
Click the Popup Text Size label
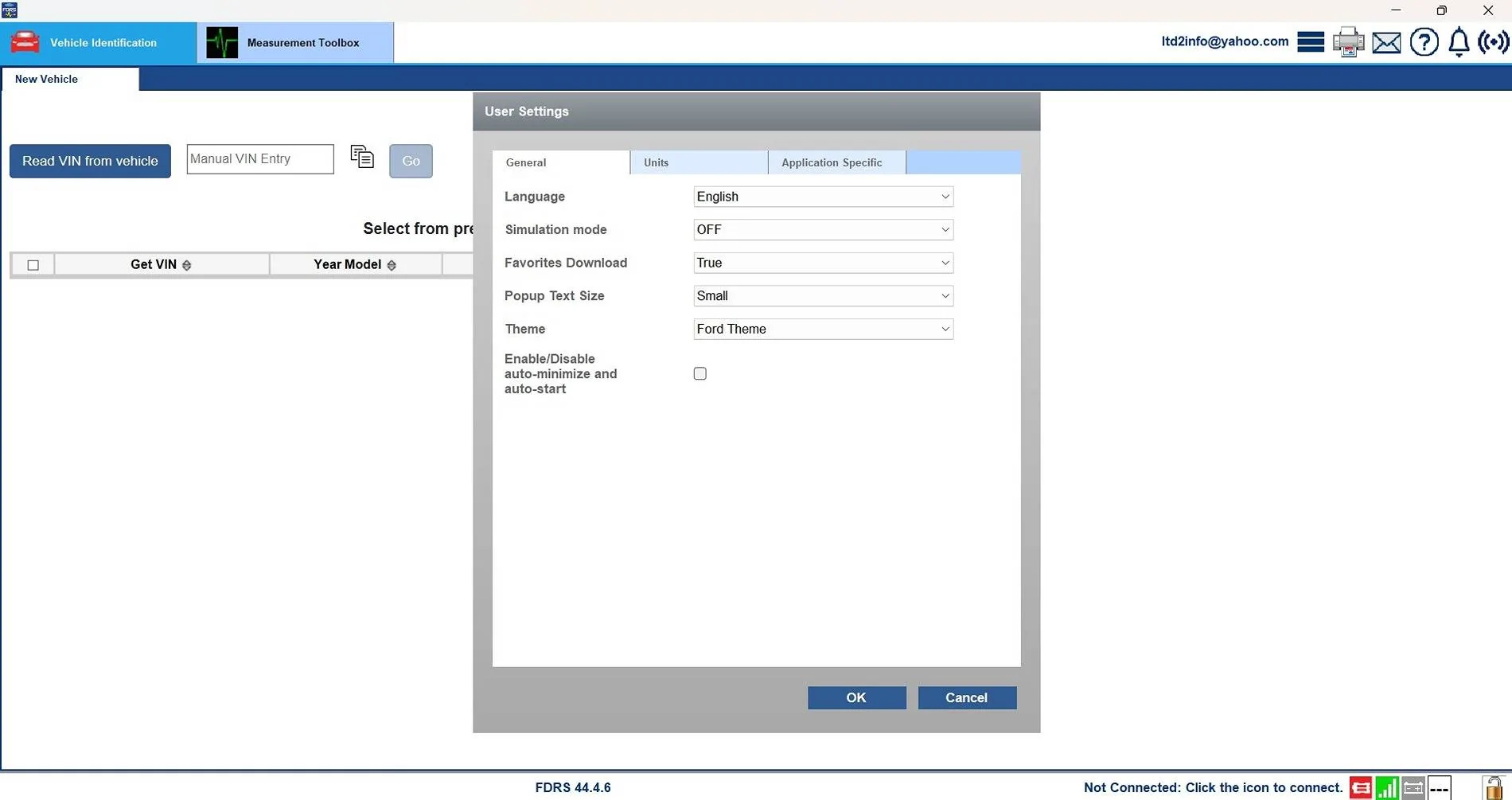(554, 295)
